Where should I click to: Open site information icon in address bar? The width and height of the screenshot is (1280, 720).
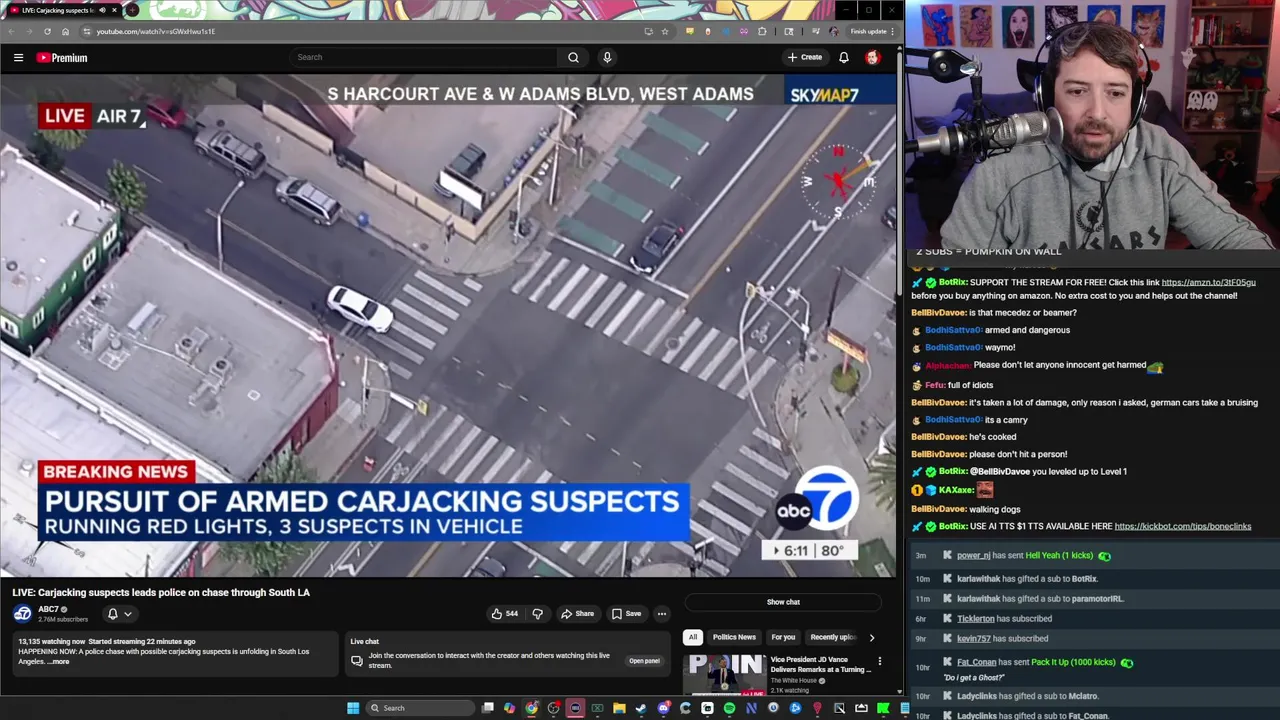[x=86, y=32]
